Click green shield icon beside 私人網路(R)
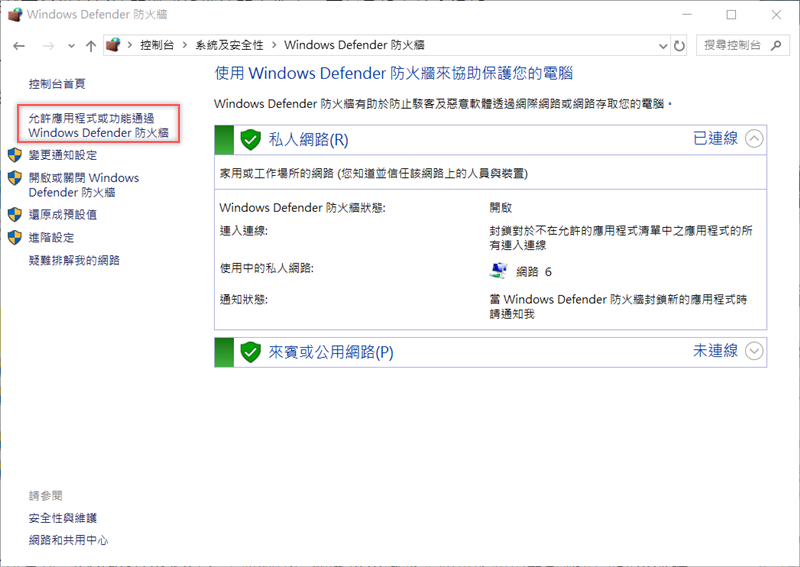This screenshot has height=567, width=800. click(250, 139)
